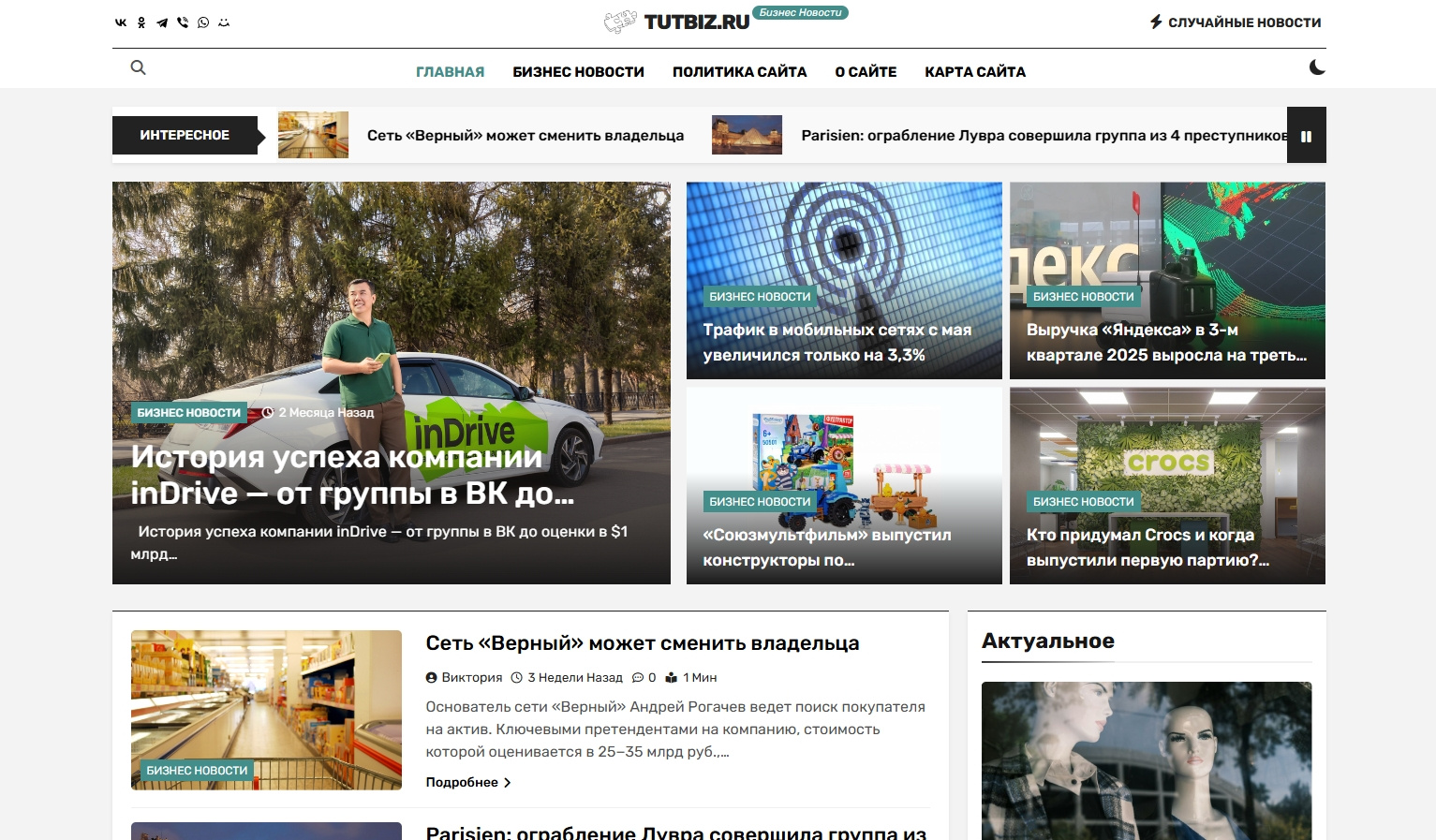1436x840 pixels.
Task: Open article Трафик в мобильных сетях
Action: [837, 343]
